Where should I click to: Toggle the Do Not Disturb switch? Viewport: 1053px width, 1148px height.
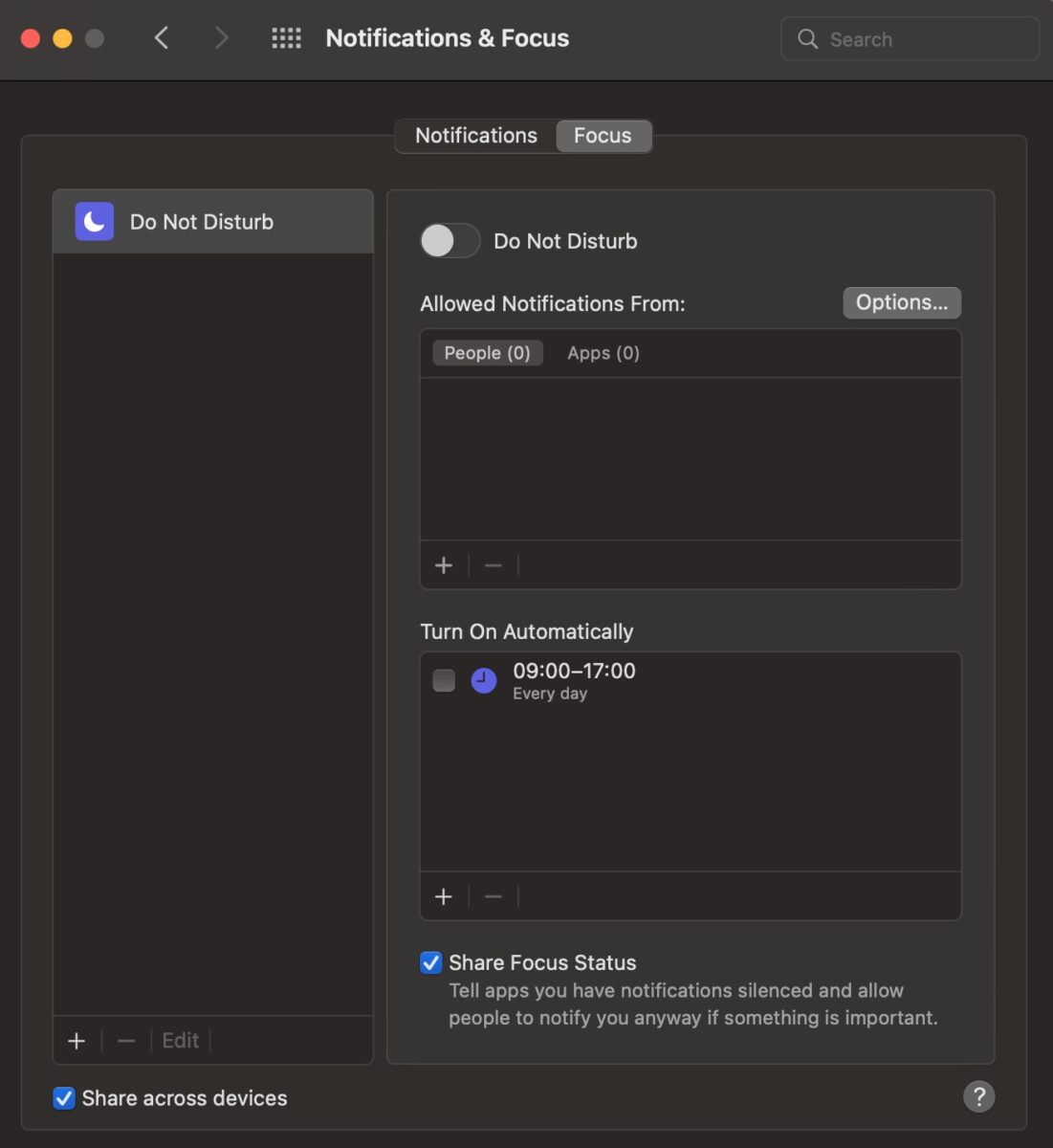tap(450, 241)
